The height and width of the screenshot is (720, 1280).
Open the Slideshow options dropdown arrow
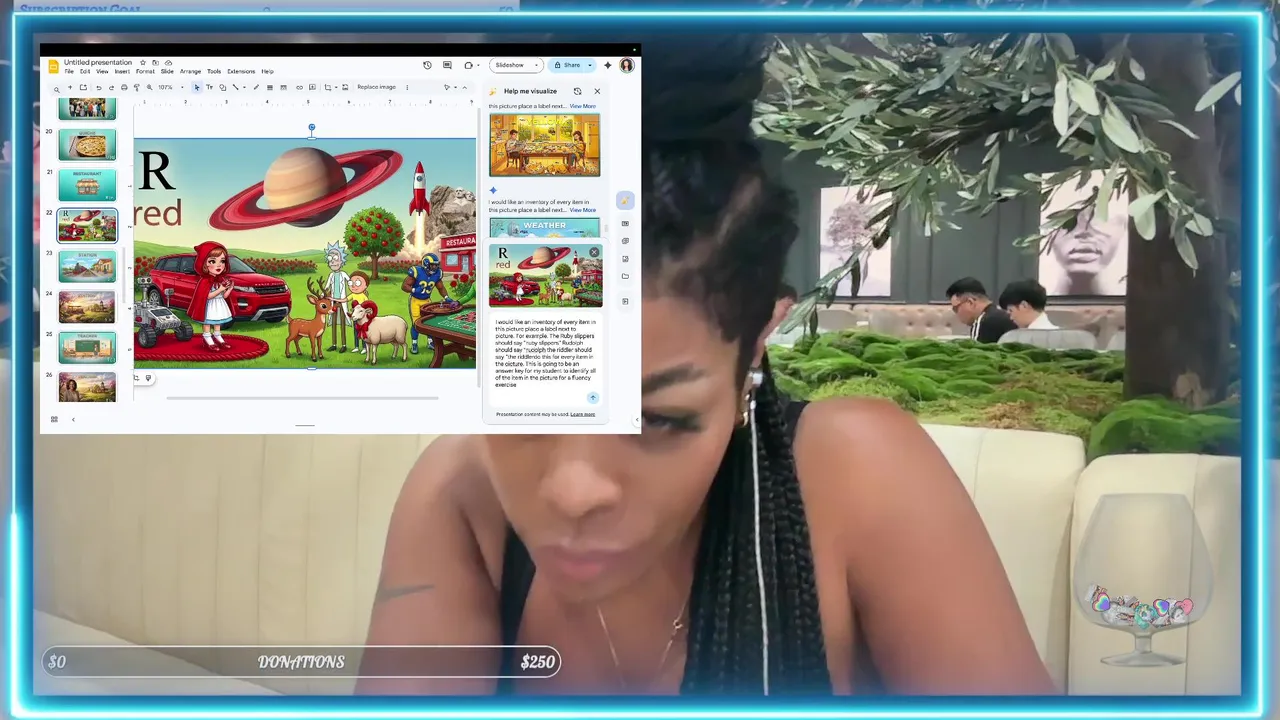click(x=536, y=65)
